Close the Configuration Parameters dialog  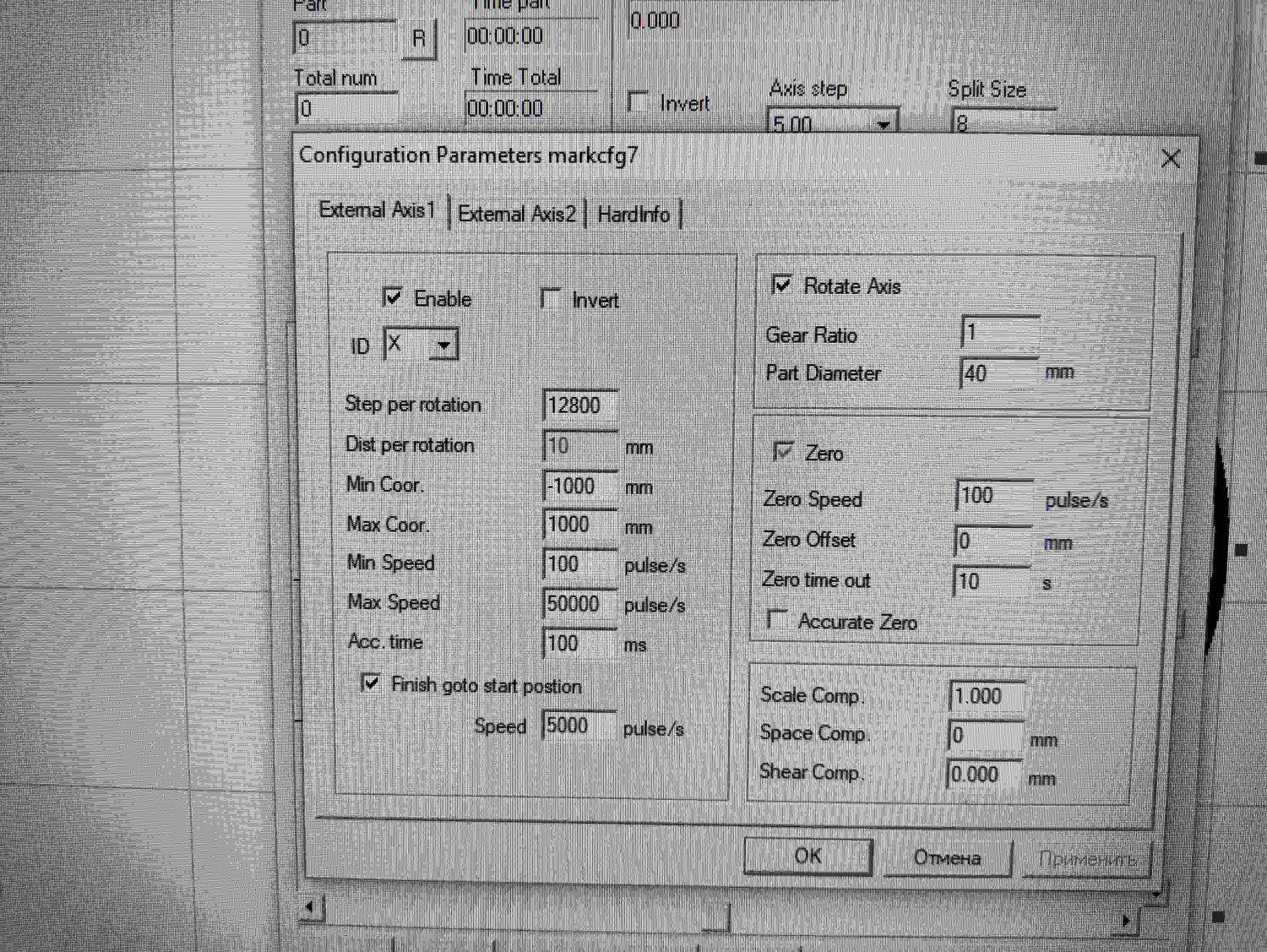point(1170,159)
